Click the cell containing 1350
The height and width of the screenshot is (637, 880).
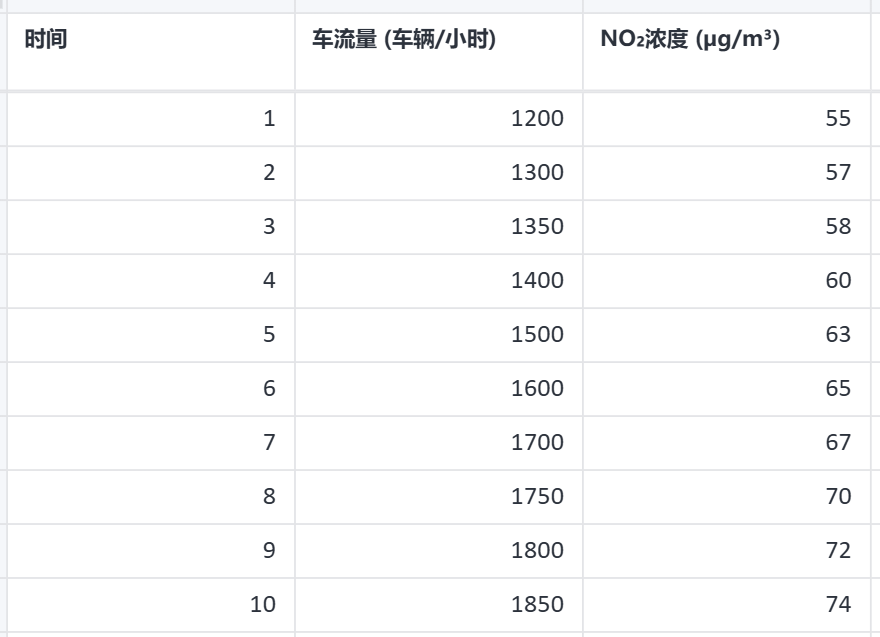click(x=439, y=227)
